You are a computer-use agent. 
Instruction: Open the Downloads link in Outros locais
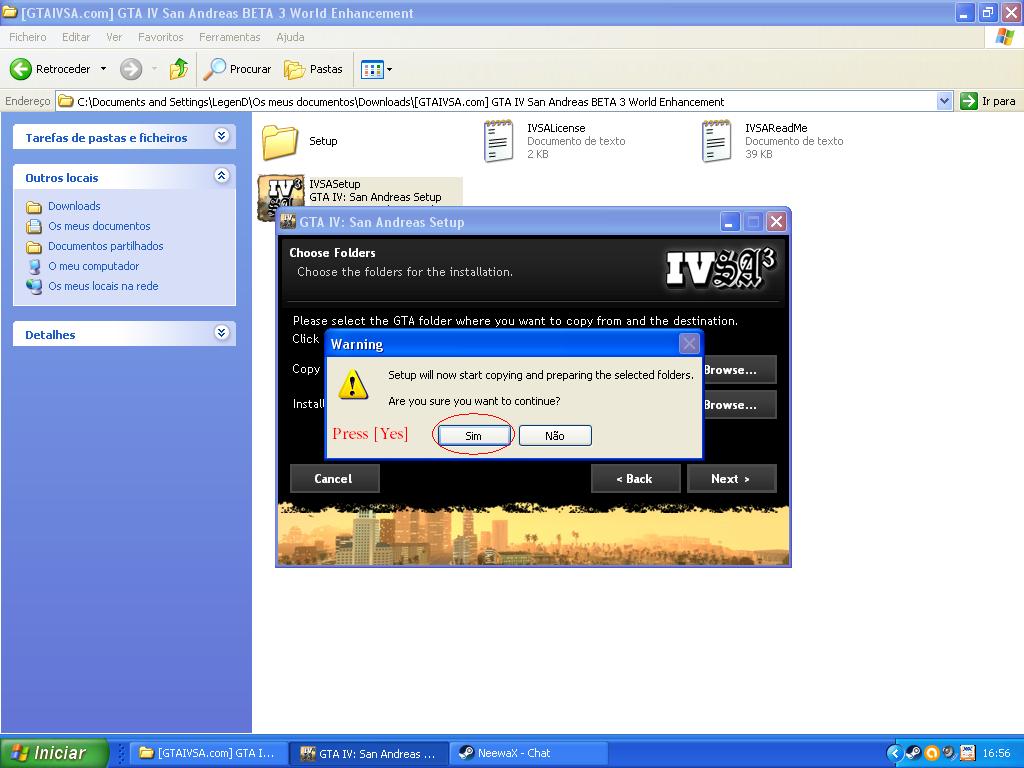click(74, 206)
